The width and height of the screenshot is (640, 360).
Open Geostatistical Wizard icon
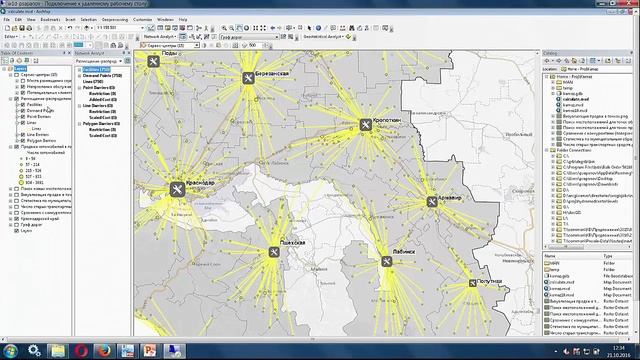(348, 37)
